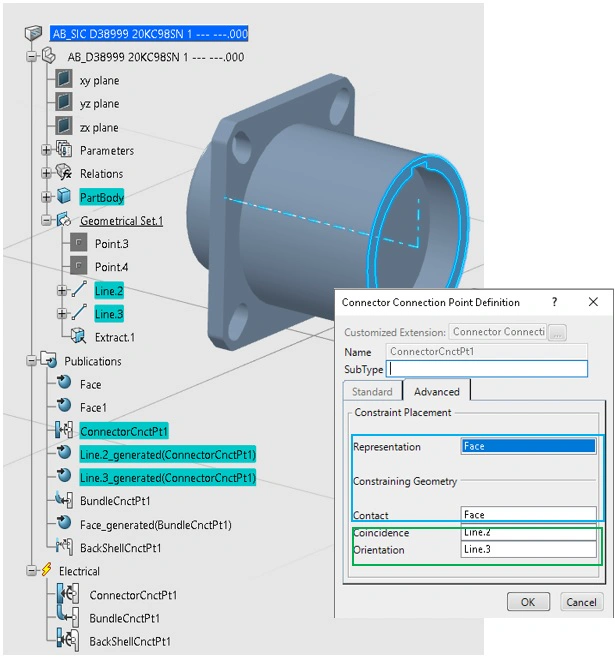Click the Face1 publication icon

(64, 406)
